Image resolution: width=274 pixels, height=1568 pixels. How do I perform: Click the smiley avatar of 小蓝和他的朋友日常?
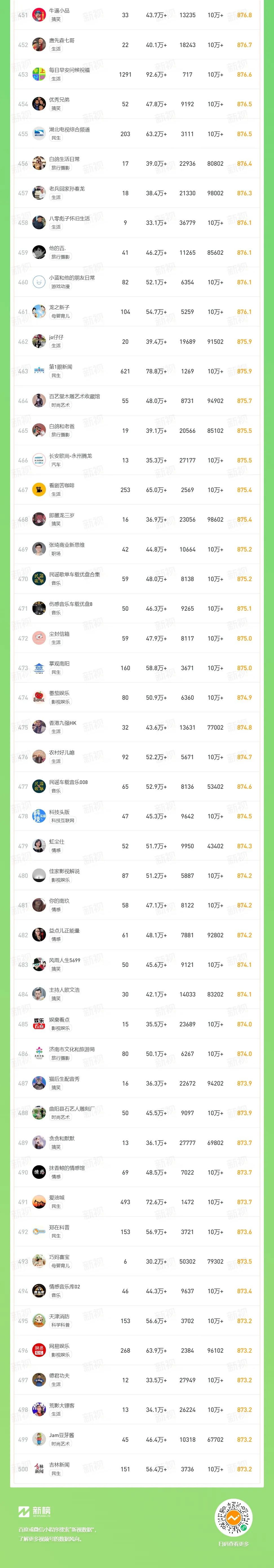(x=39, y=282)
